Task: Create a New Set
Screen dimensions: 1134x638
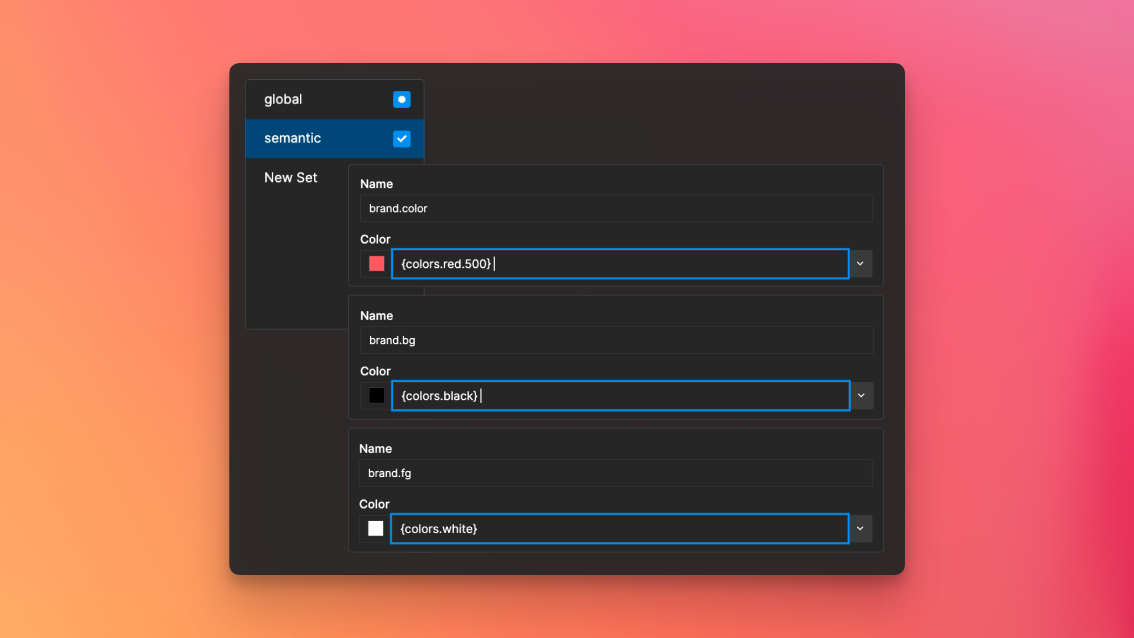Action: coord(291,177)
